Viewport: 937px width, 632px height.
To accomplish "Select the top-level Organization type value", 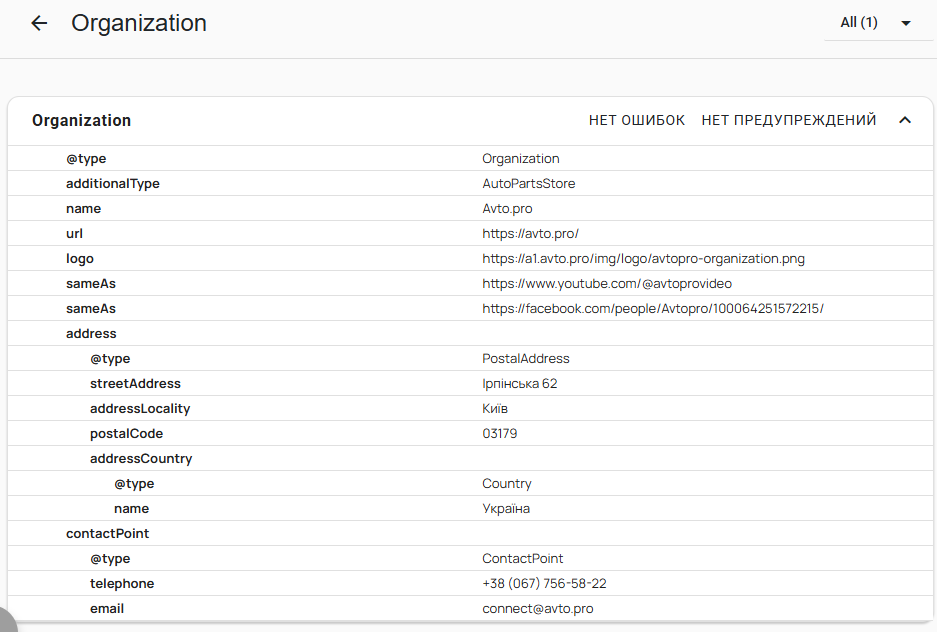I will click(521, 158).
